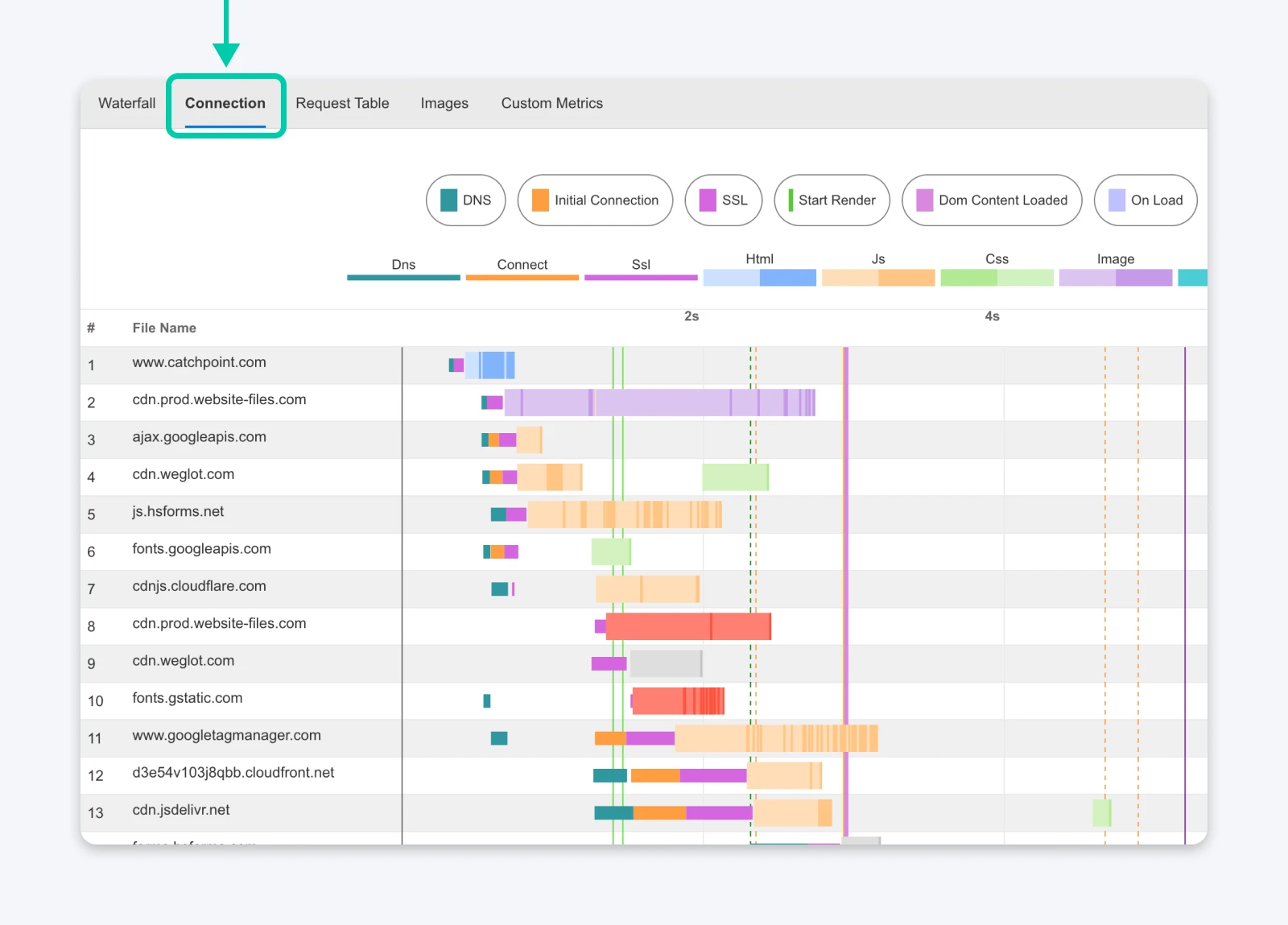Toggle the DNS legend pill filter
Image resolution: width=1288 pixels, height=925 pixels.
click(x=465, y=200)
